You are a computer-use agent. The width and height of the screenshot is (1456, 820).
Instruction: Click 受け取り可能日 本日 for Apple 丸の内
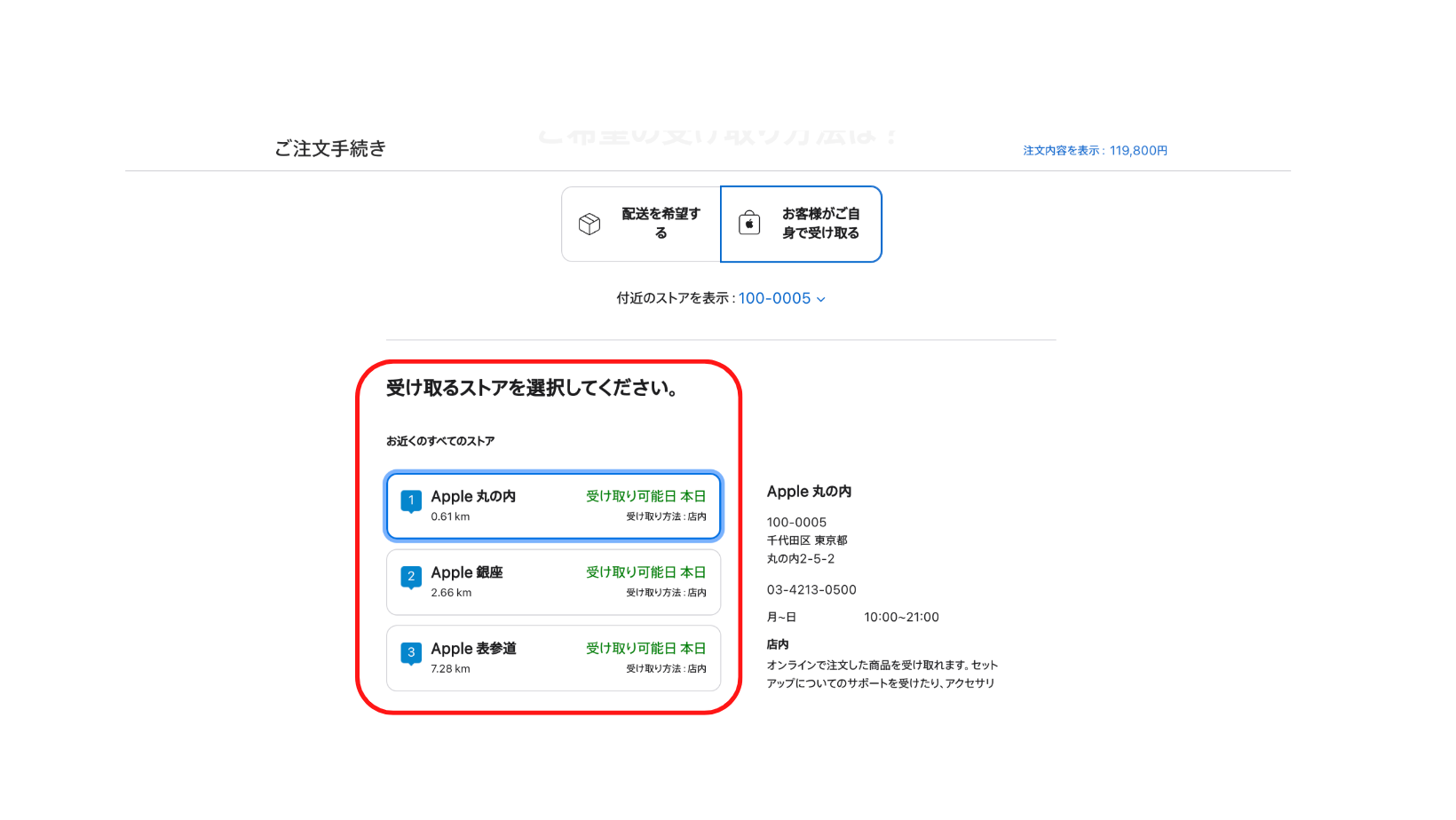pyautogui.click(x=645, y=496)
